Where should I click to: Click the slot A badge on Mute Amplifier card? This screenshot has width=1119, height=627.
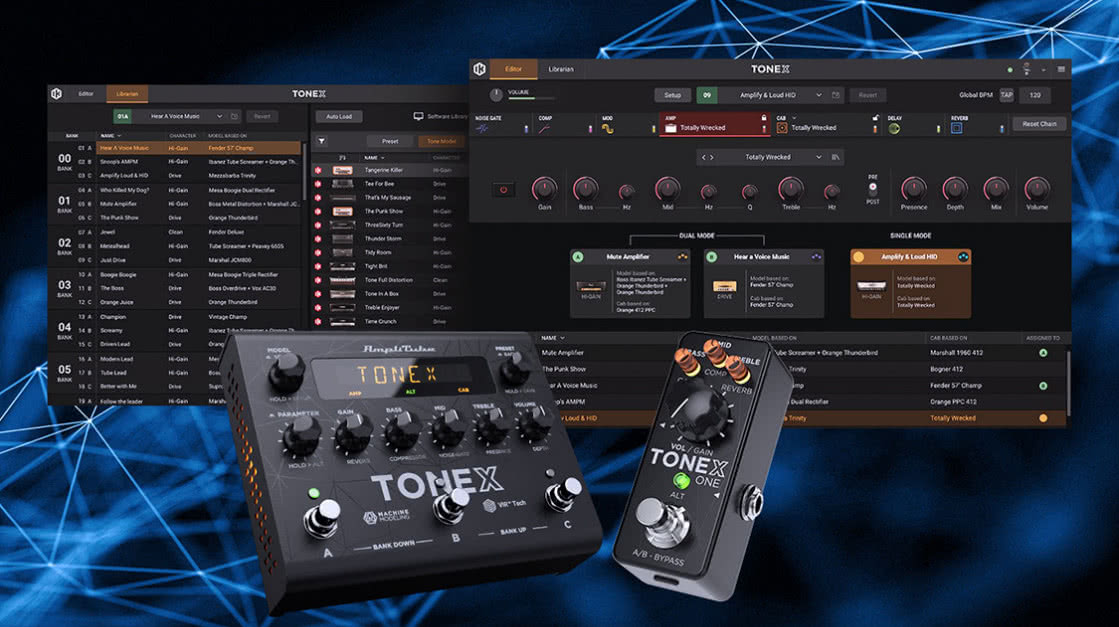coord(578,257)
